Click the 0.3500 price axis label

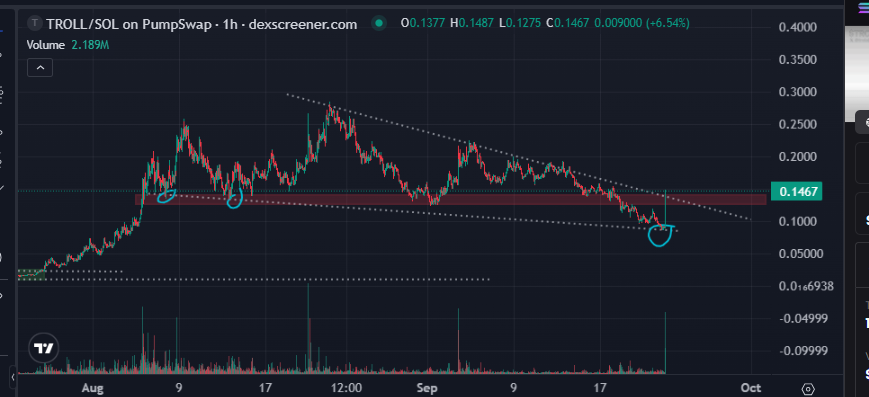[798, 60]
